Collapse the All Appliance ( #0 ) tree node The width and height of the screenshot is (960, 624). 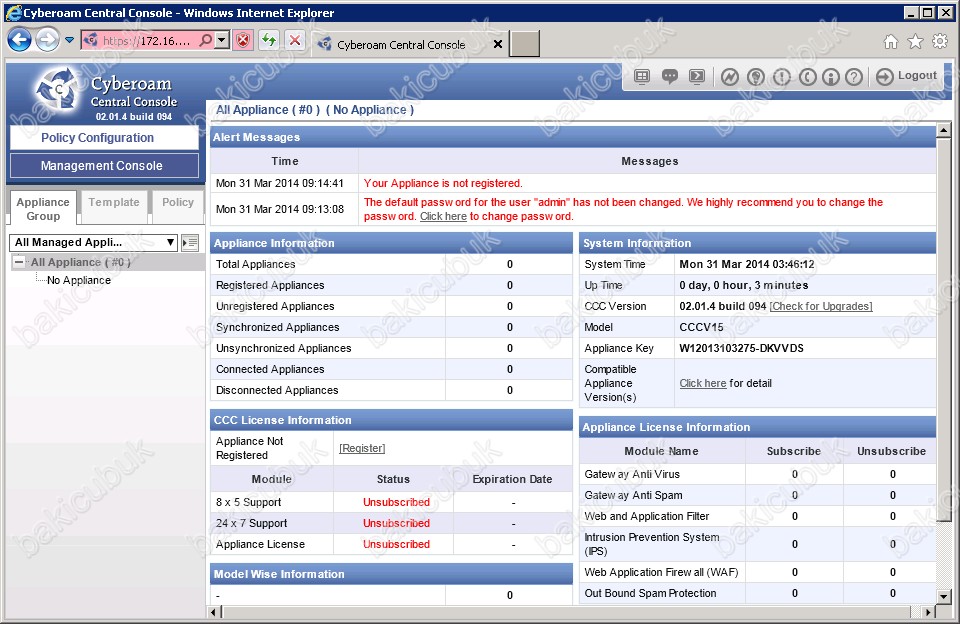(x=20, y=262)
